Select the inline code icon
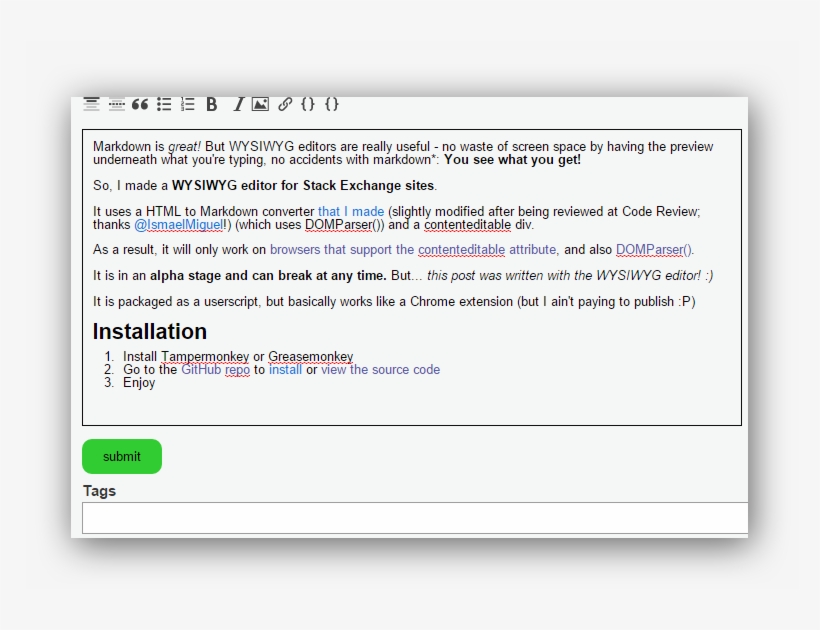The image size is (820, 630). [309, 104]
